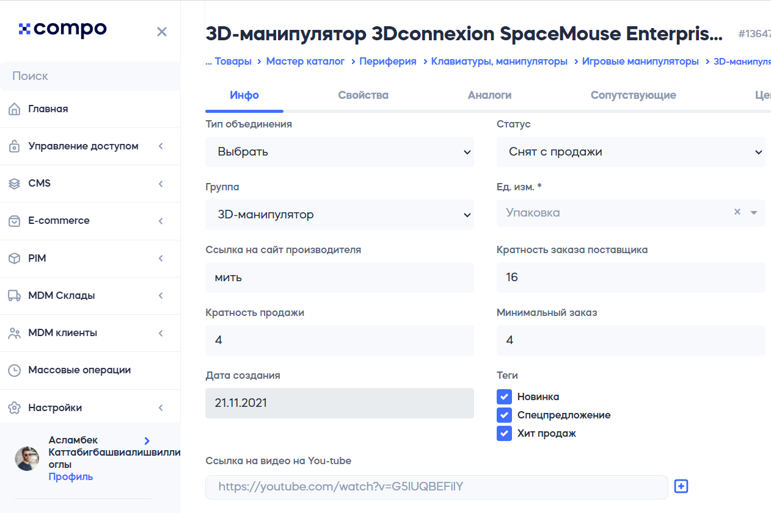Viewport: 771px width, 513px height.
Task: Click the Ссылка на сайт производителя field
Action: (340, 277)
